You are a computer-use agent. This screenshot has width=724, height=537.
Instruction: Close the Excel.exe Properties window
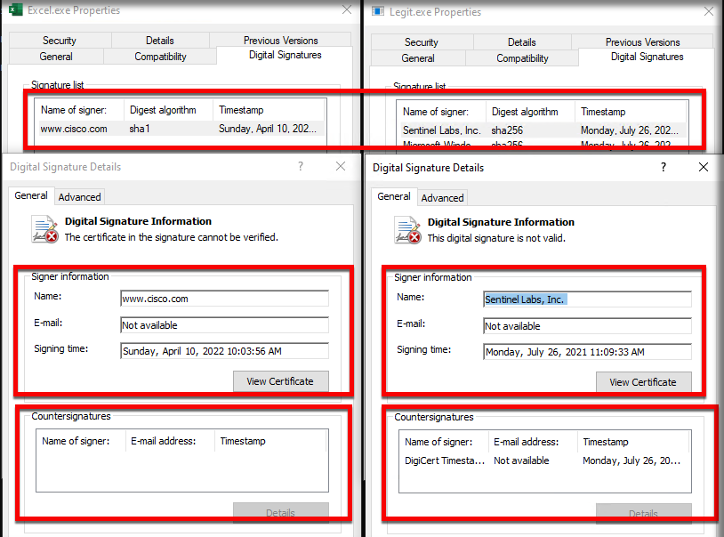[x=347, y=9]
